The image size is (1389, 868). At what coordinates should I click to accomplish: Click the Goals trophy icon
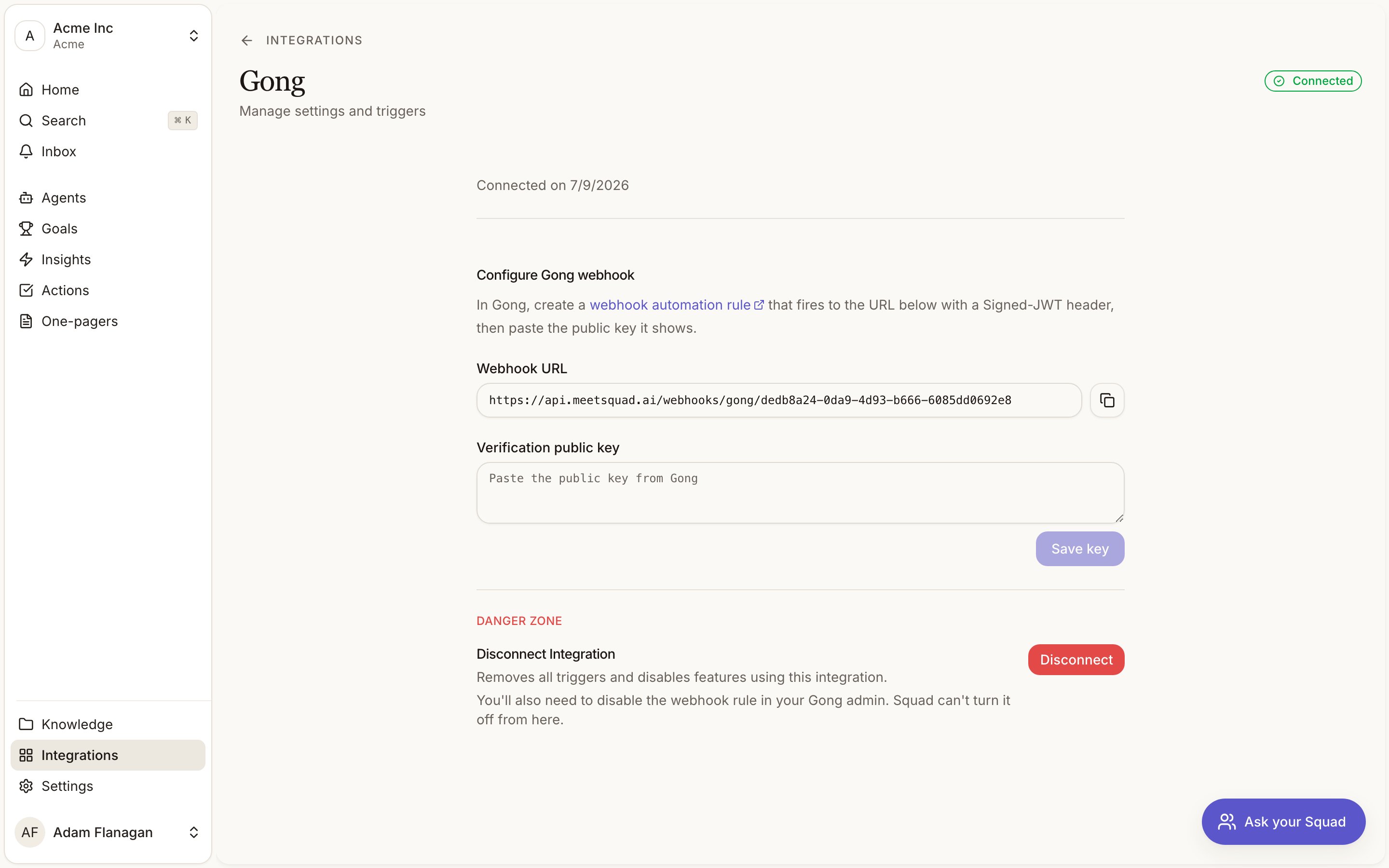coord(26,229)
